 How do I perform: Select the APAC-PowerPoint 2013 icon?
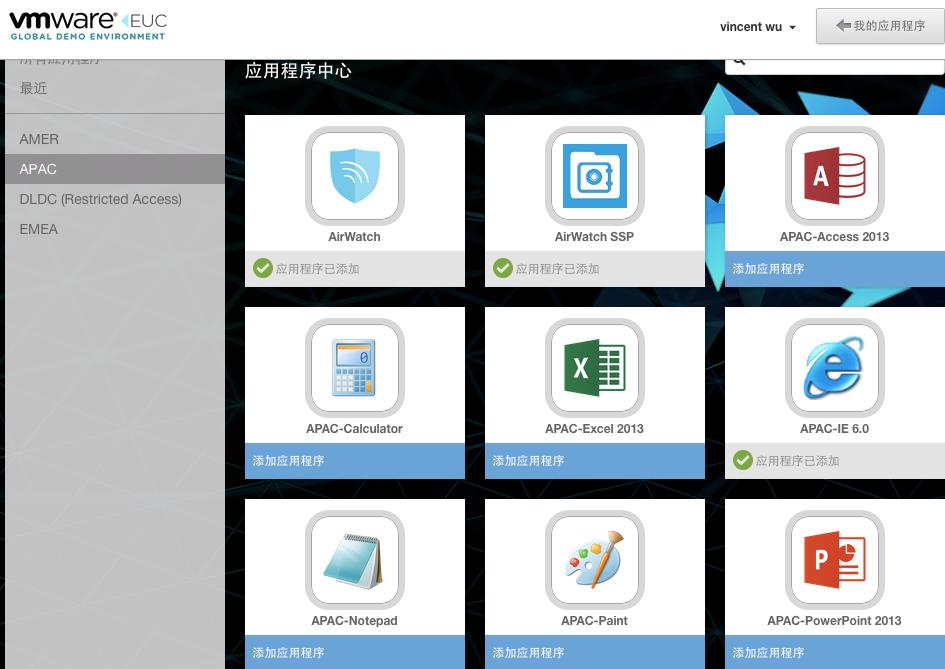834,560
